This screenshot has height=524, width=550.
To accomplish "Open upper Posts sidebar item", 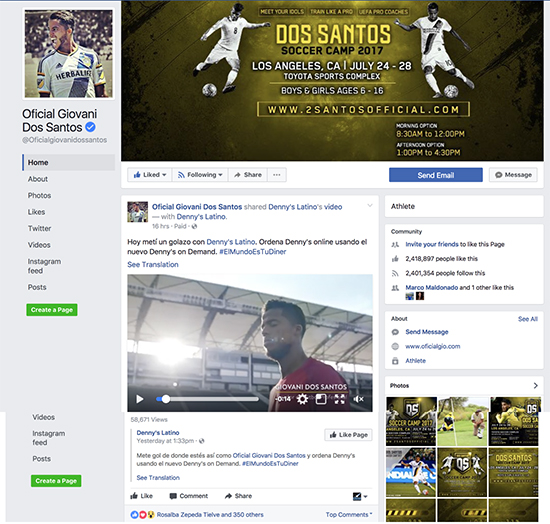I will point(37,287).
